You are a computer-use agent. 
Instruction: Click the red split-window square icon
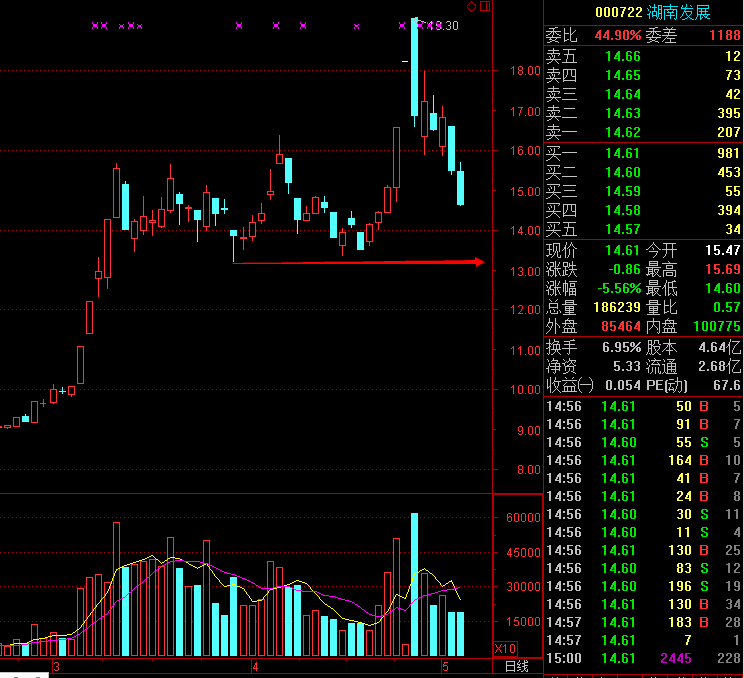[x=485, y=7]
